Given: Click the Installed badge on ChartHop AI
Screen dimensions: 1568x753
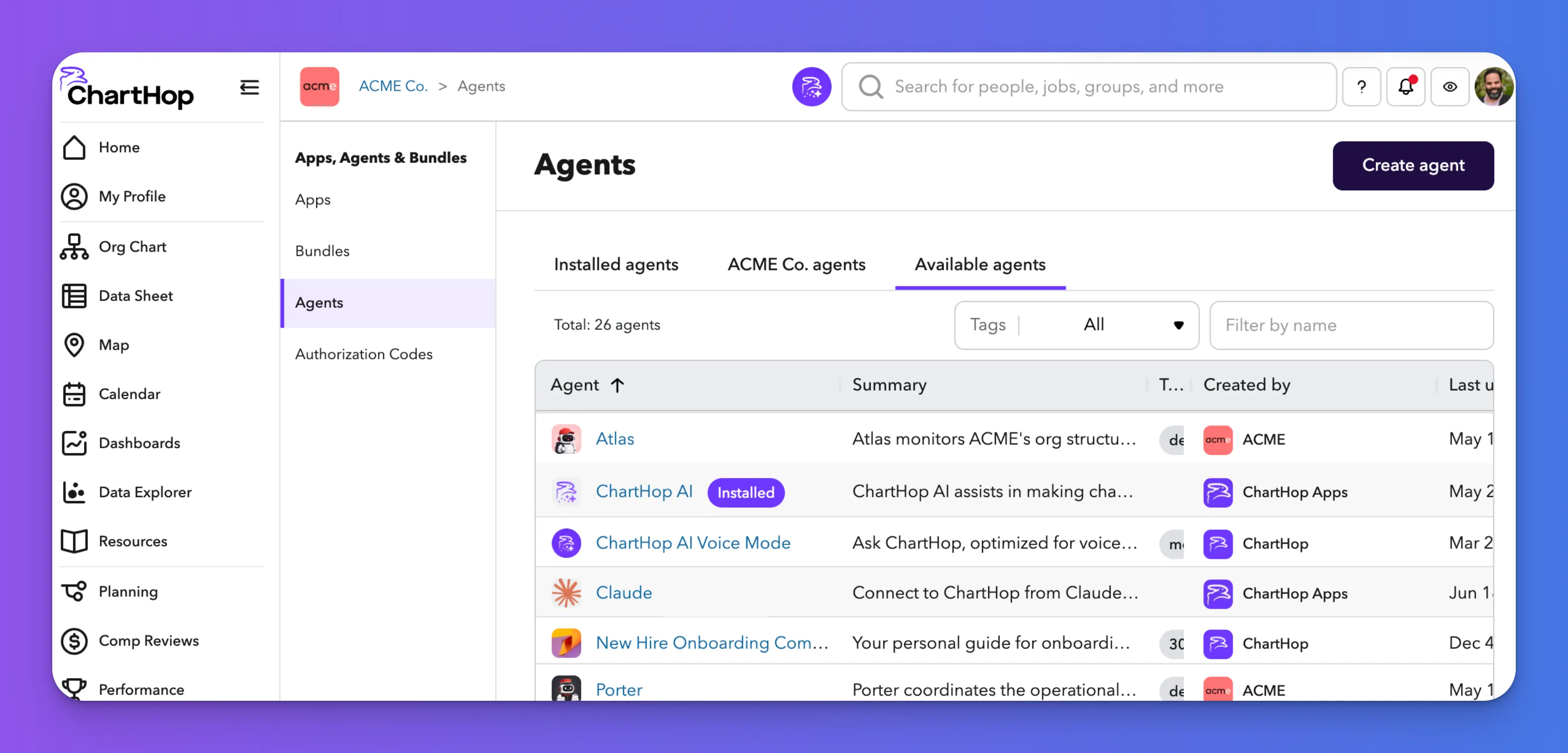Looking at the screenshot, I should [746, 492].
